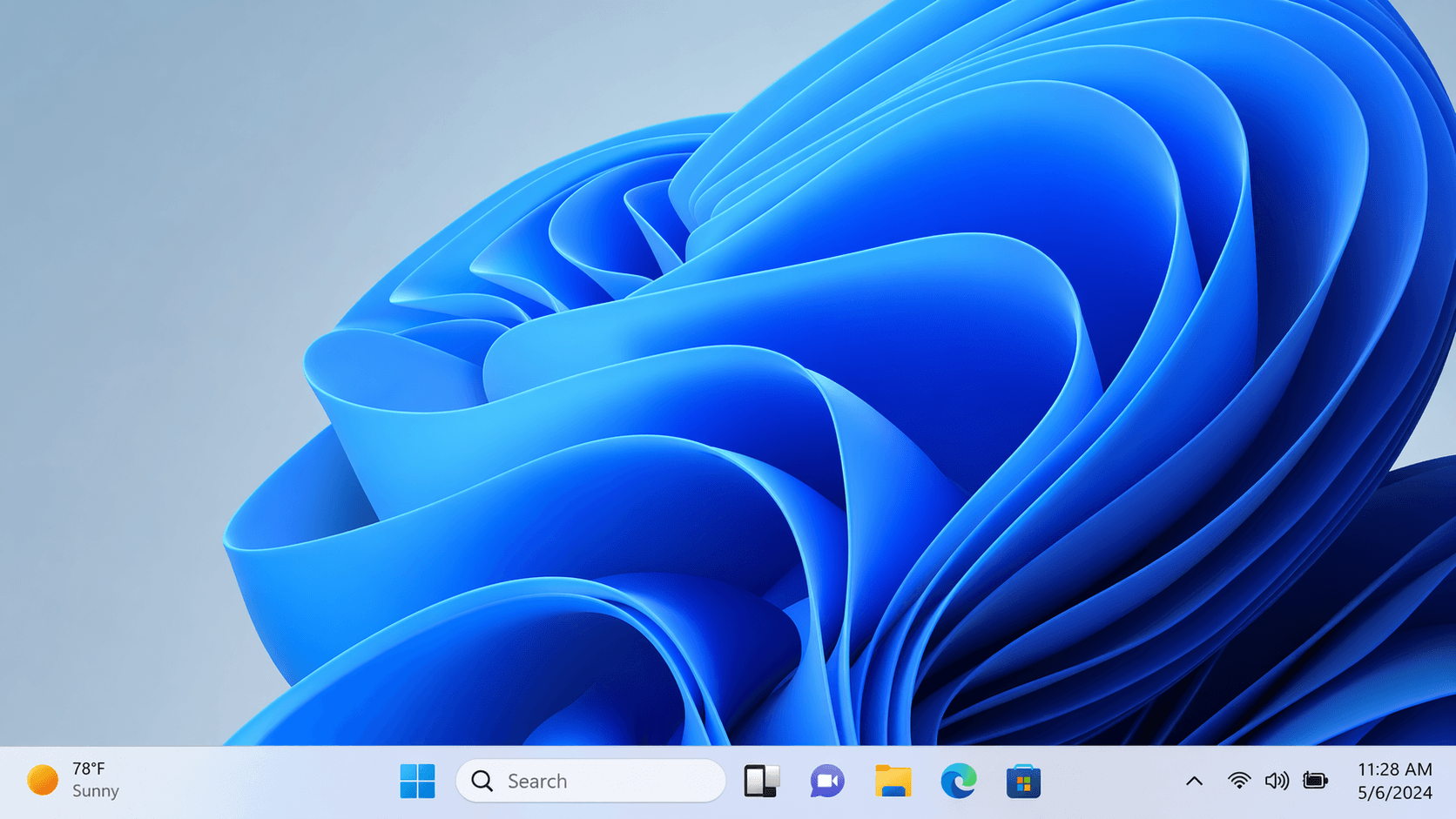Viewport: 1456px width, 819px height.
Task: Click the magnifier icon in Search
Action: tap(482, 781)
